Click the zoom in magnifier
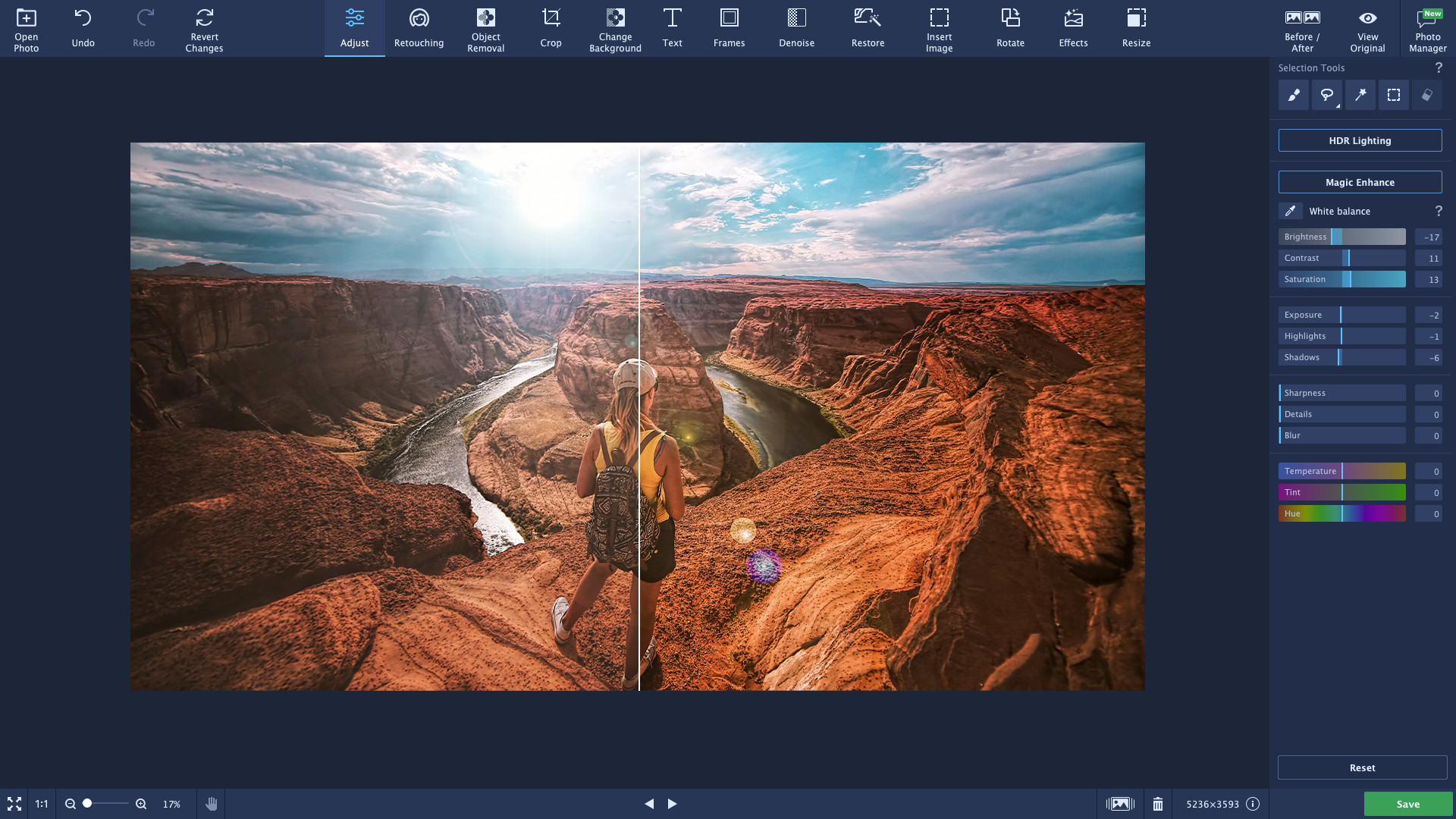Viewport: 1456px width, 819px height. 141,804
